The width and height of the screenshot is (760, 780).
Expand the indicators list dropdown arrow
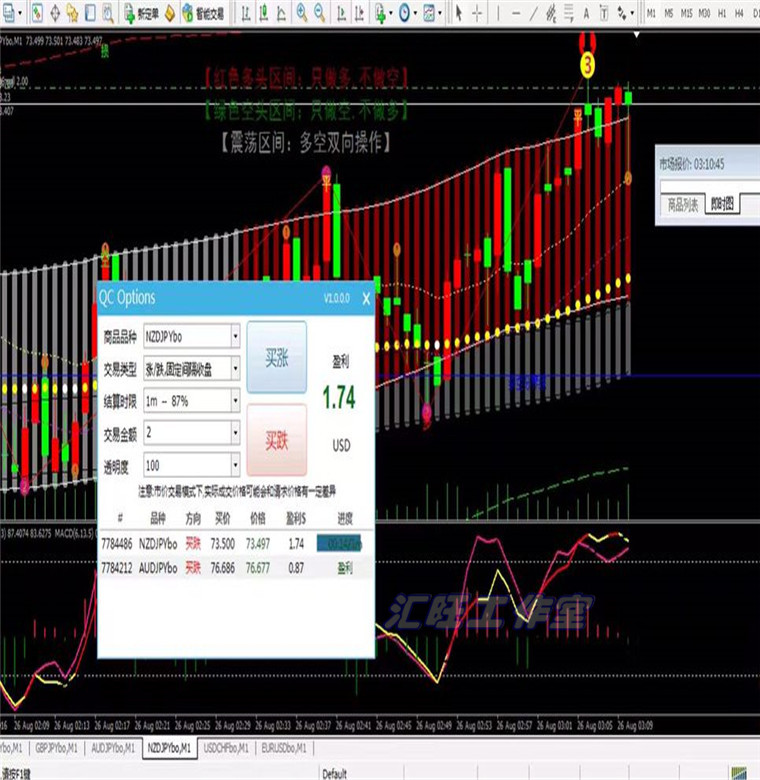(x=391, y=13)
